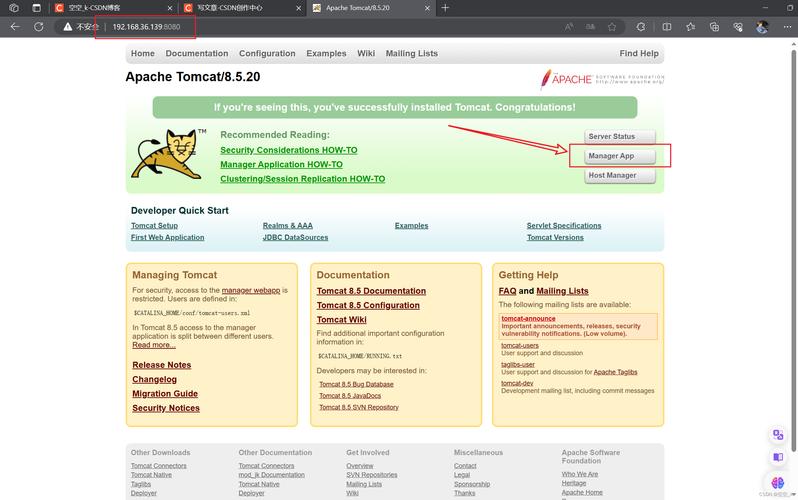
Task: Open Wiki in Tomcat navigation bar
Action: [x=366, y=53]
